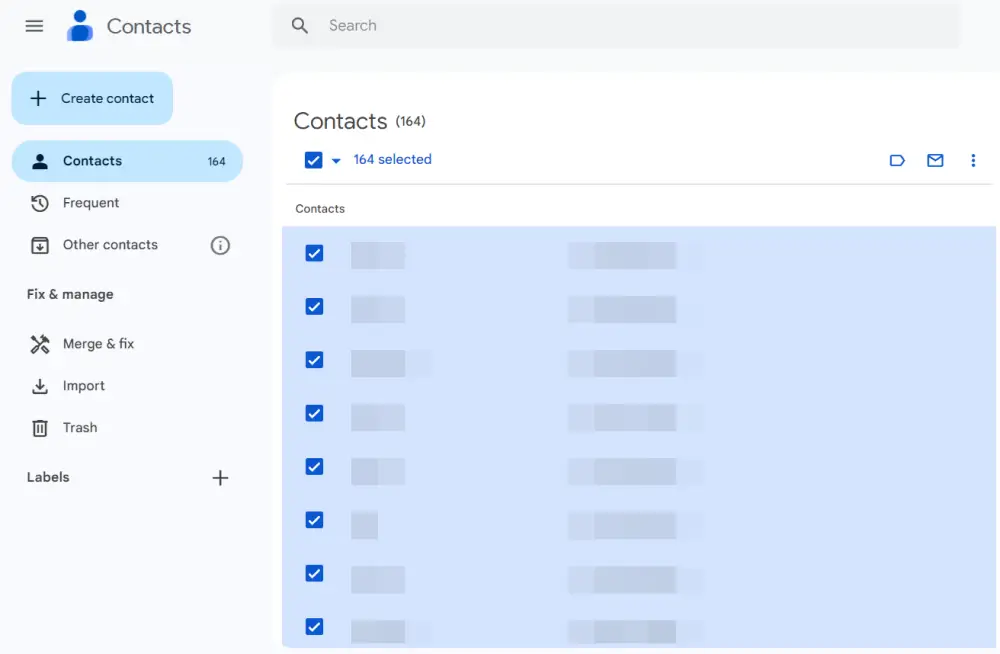Uncheck the last visible contact row

pos(314,627)
